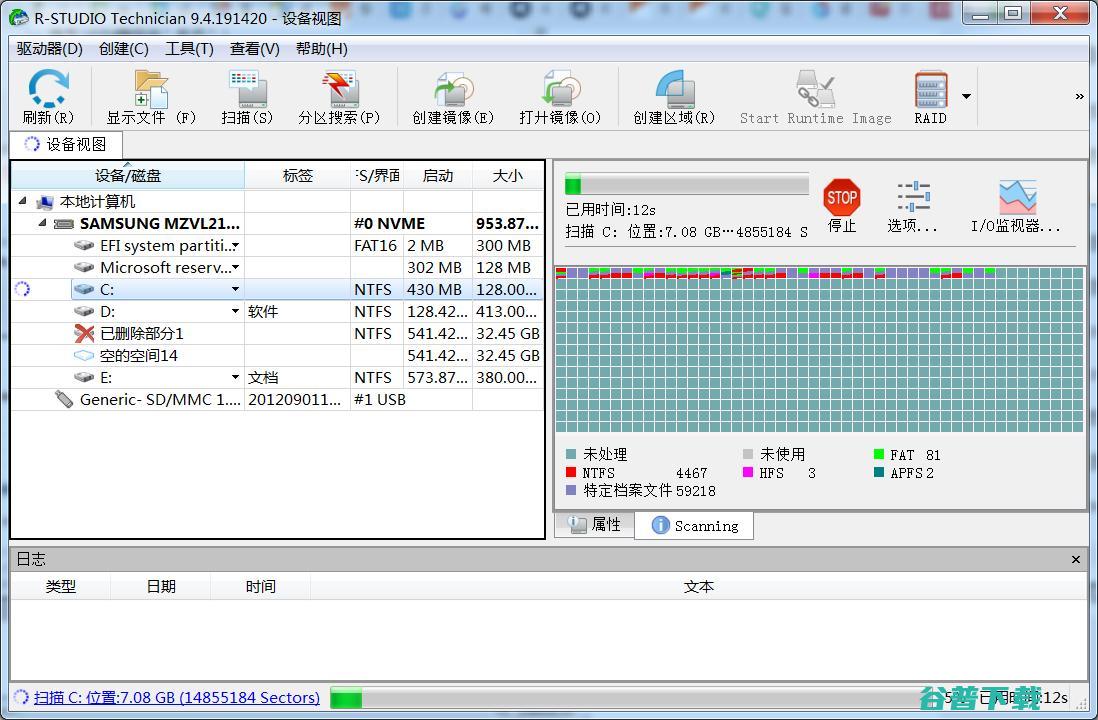Collapse the SAMSUNG MZVL21 drive tree node
1098x720 pixels.
coord(42,224)
